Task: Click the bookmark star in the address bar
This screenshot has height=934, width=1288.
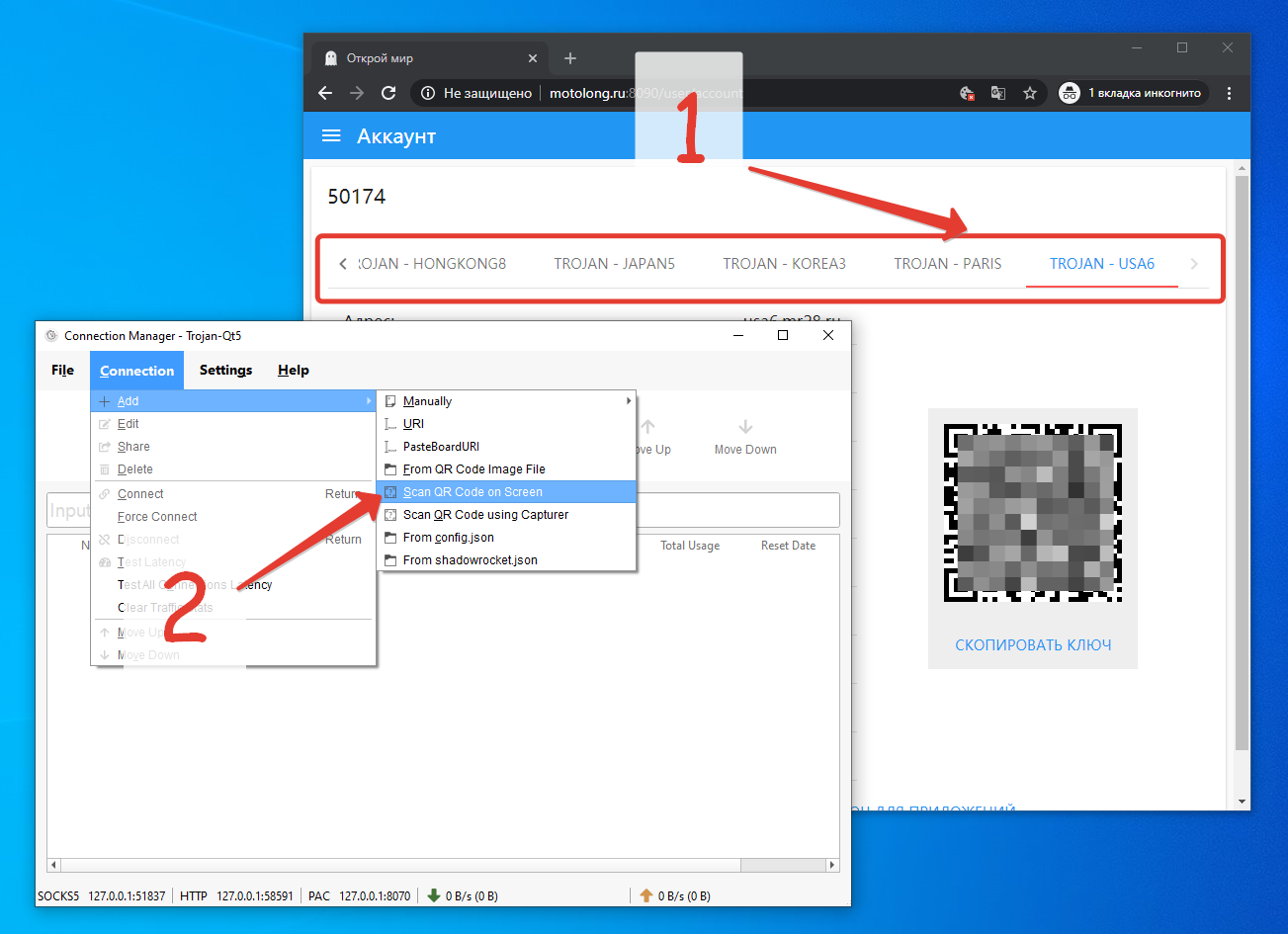Action: pyautogui.click(x=1030, y=92)
